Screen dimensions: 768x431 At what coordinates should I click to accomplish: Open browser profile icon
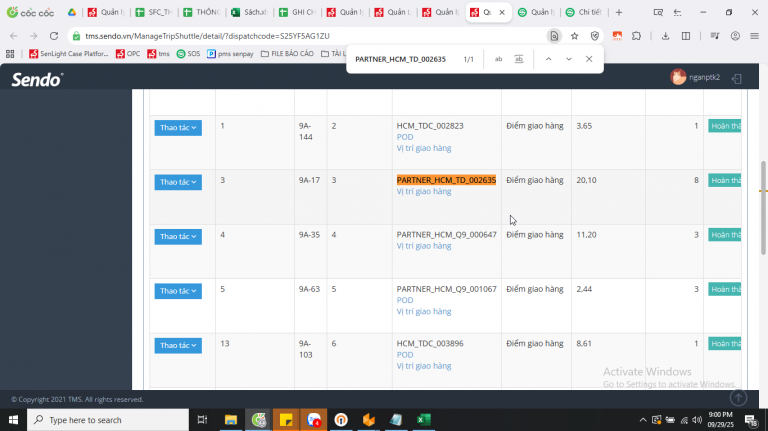pos(735,36)
